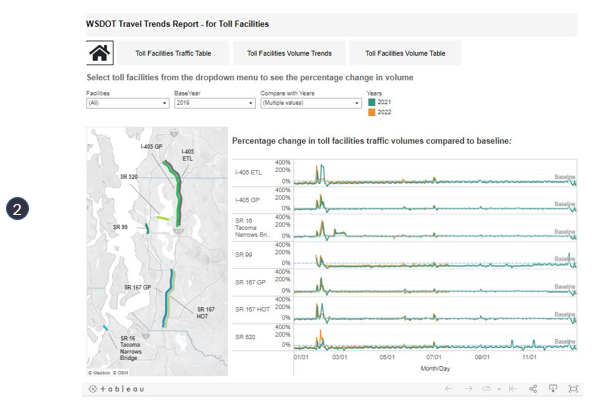
Task: Redo using the Tableau forward arrow
Action: [x=468, y=389]
